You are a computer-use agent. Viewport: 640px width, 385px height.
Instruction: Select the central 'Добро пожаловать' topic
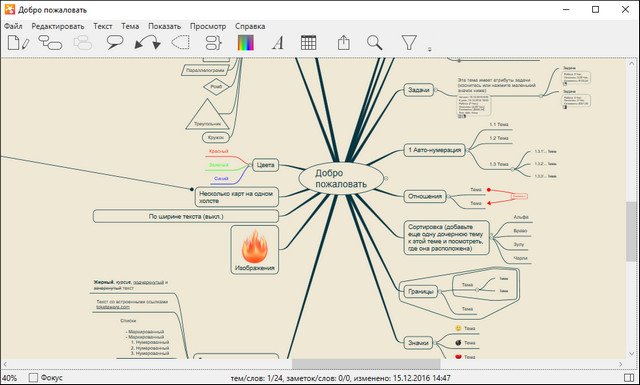click(341, 178)
